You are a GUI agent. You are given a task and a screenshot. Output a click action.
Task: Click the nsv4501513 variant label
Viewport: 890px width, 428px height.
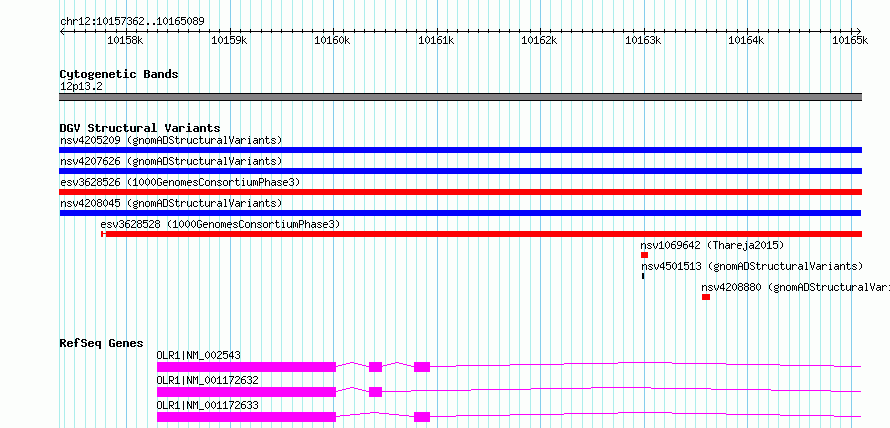[752, 266]
